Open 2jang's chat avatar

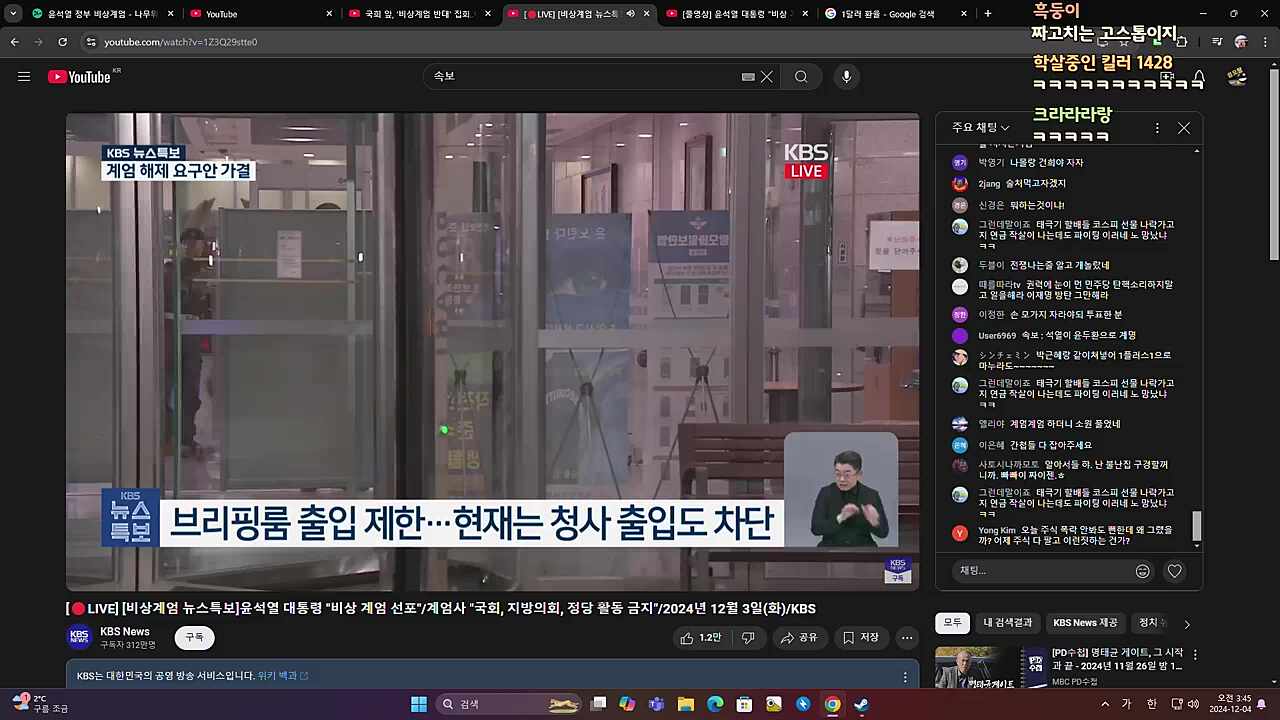[960, 184]
